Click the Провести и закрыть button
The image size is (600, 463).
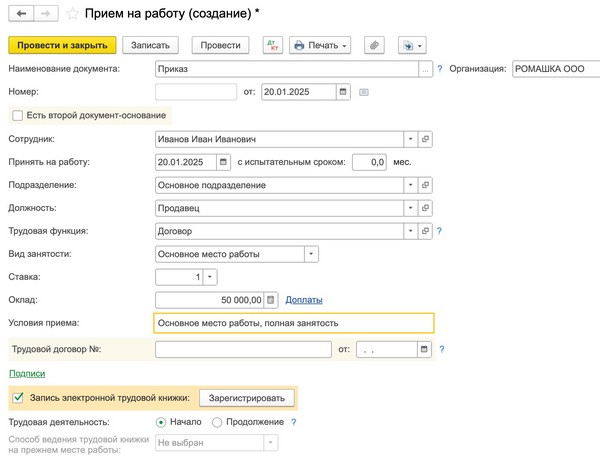63,45
